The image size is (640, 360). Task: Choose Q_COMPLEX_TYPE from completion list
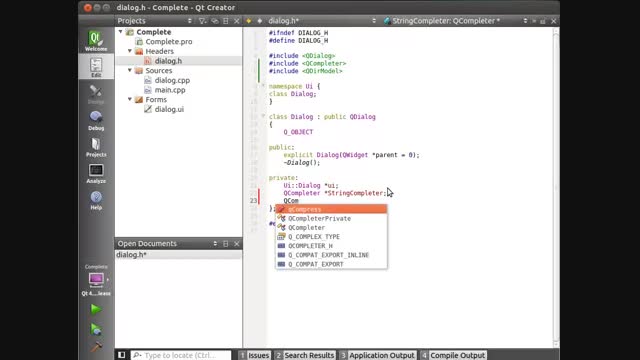[331, 237]
